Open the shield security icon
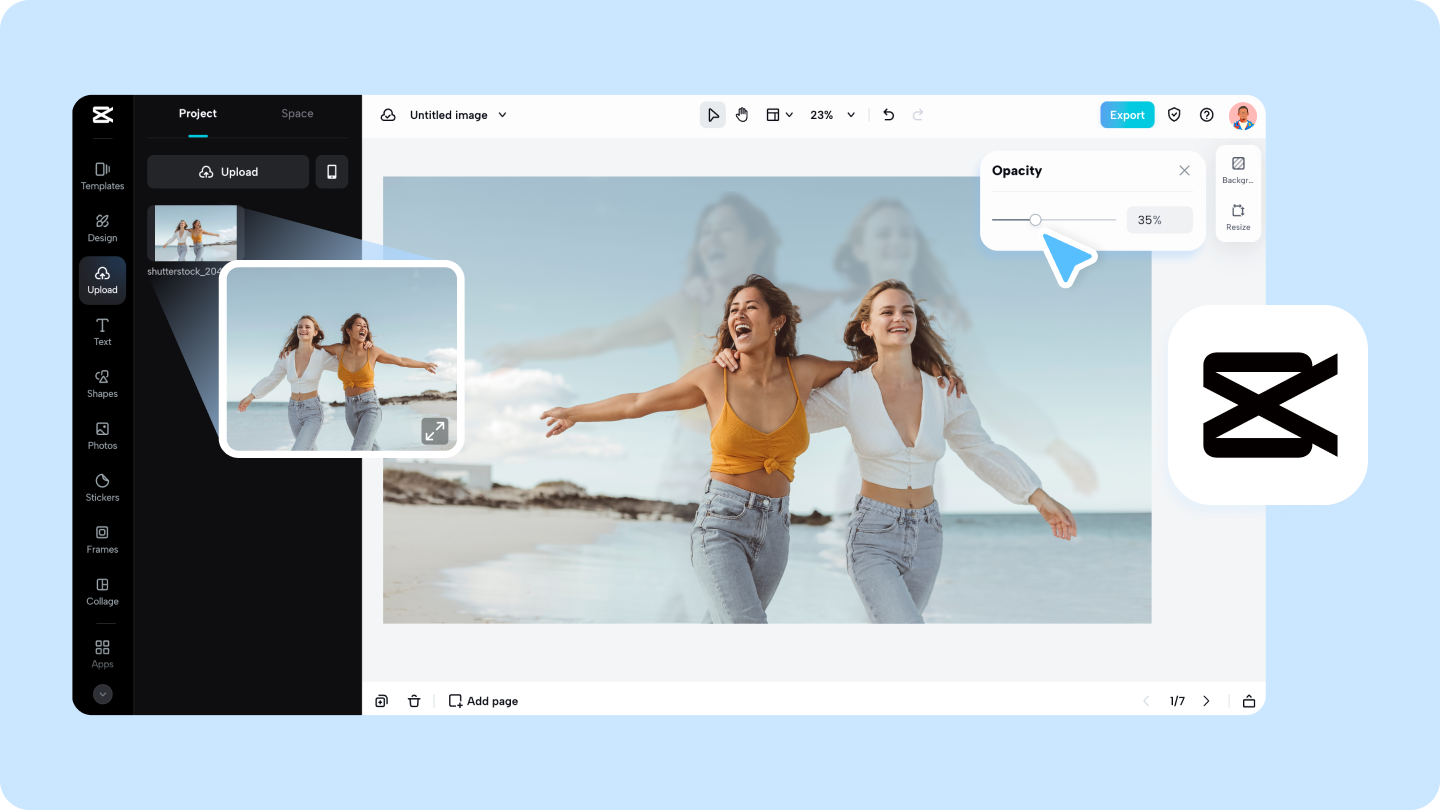The image size is (1440, 810). pos(1174,115)
